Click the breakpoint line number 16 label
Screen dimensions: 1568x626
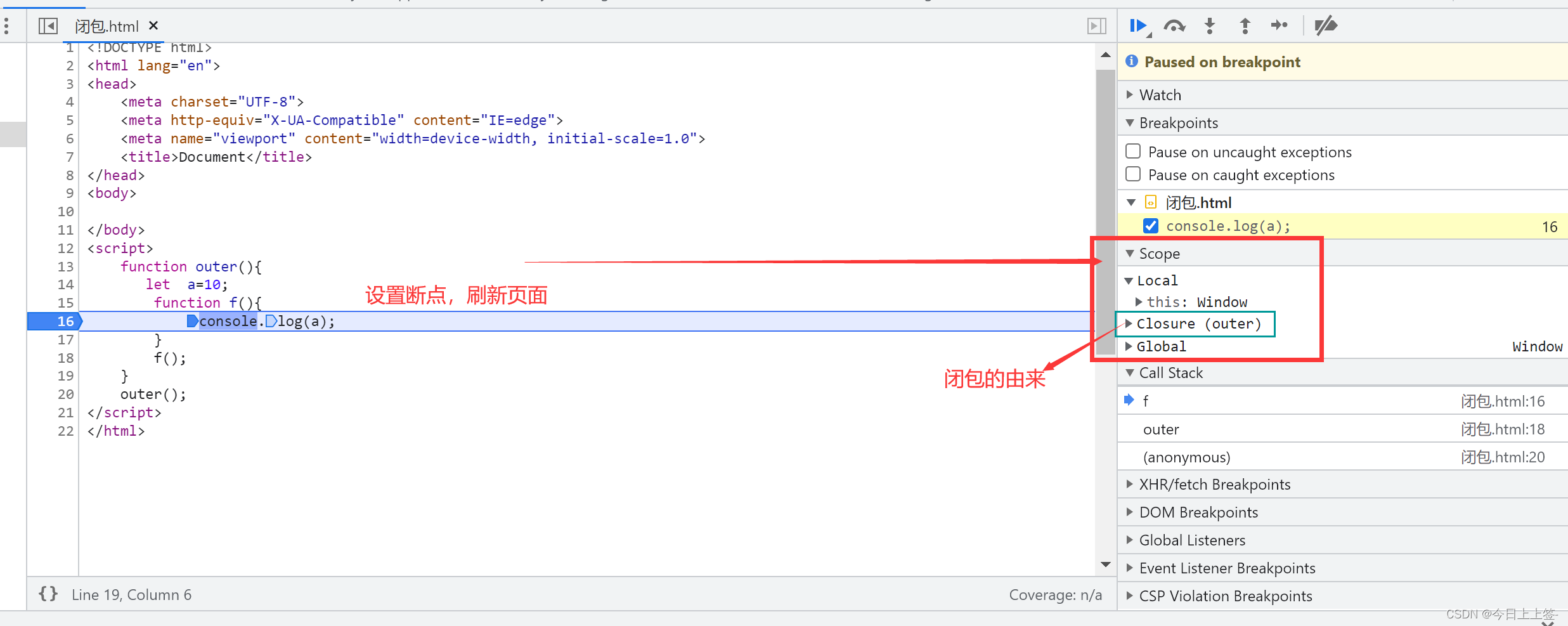[x=66, y=321]
